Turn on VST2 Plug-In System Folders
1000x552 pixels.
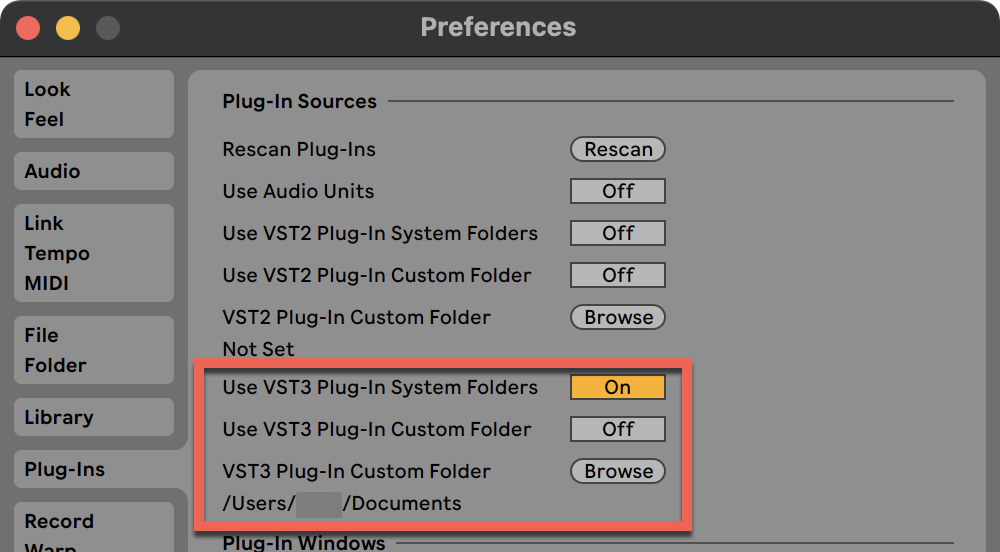coord(617,233)
